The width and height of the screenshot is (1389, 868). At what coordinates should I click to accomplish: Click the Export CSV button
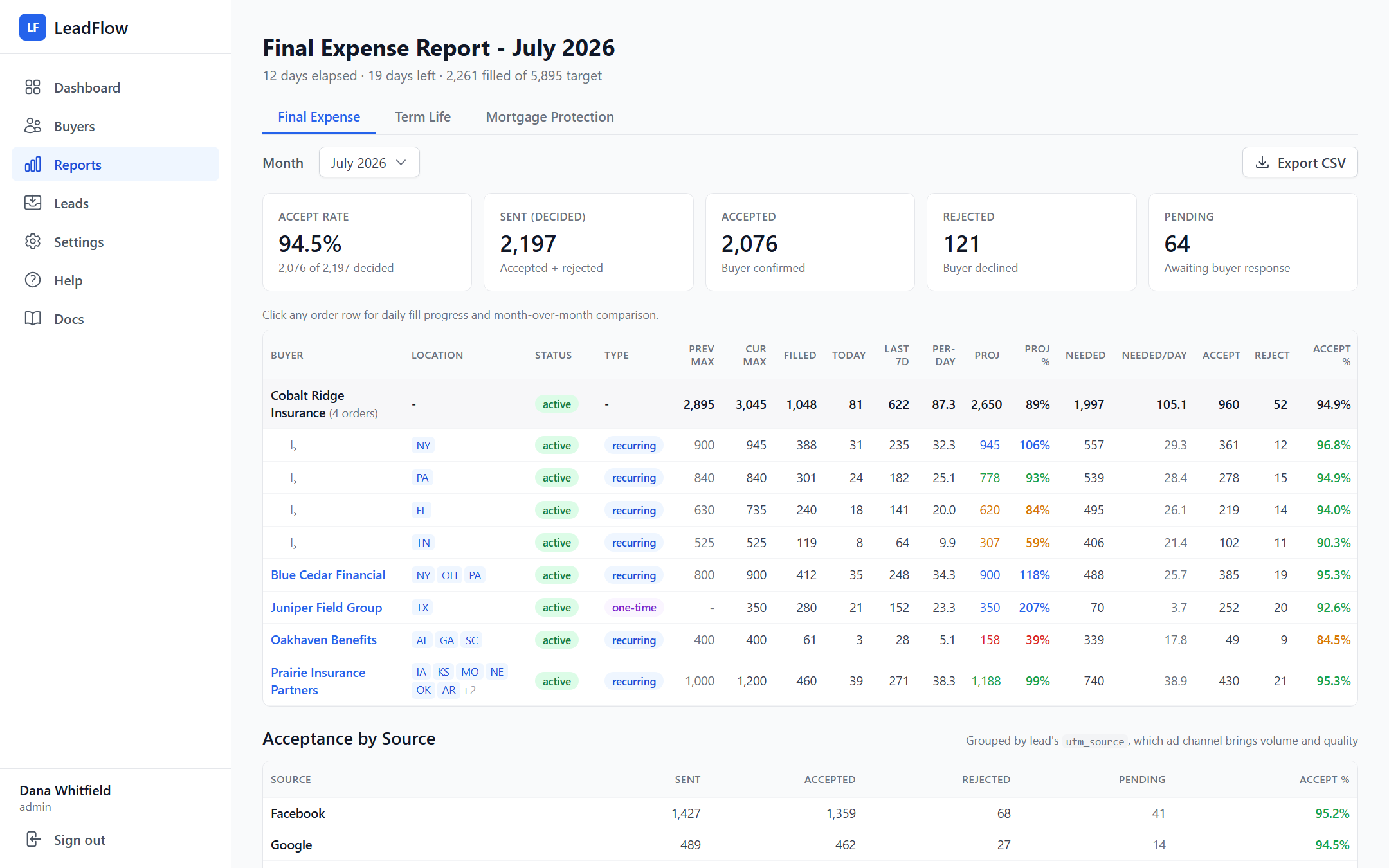[1300, 163]
